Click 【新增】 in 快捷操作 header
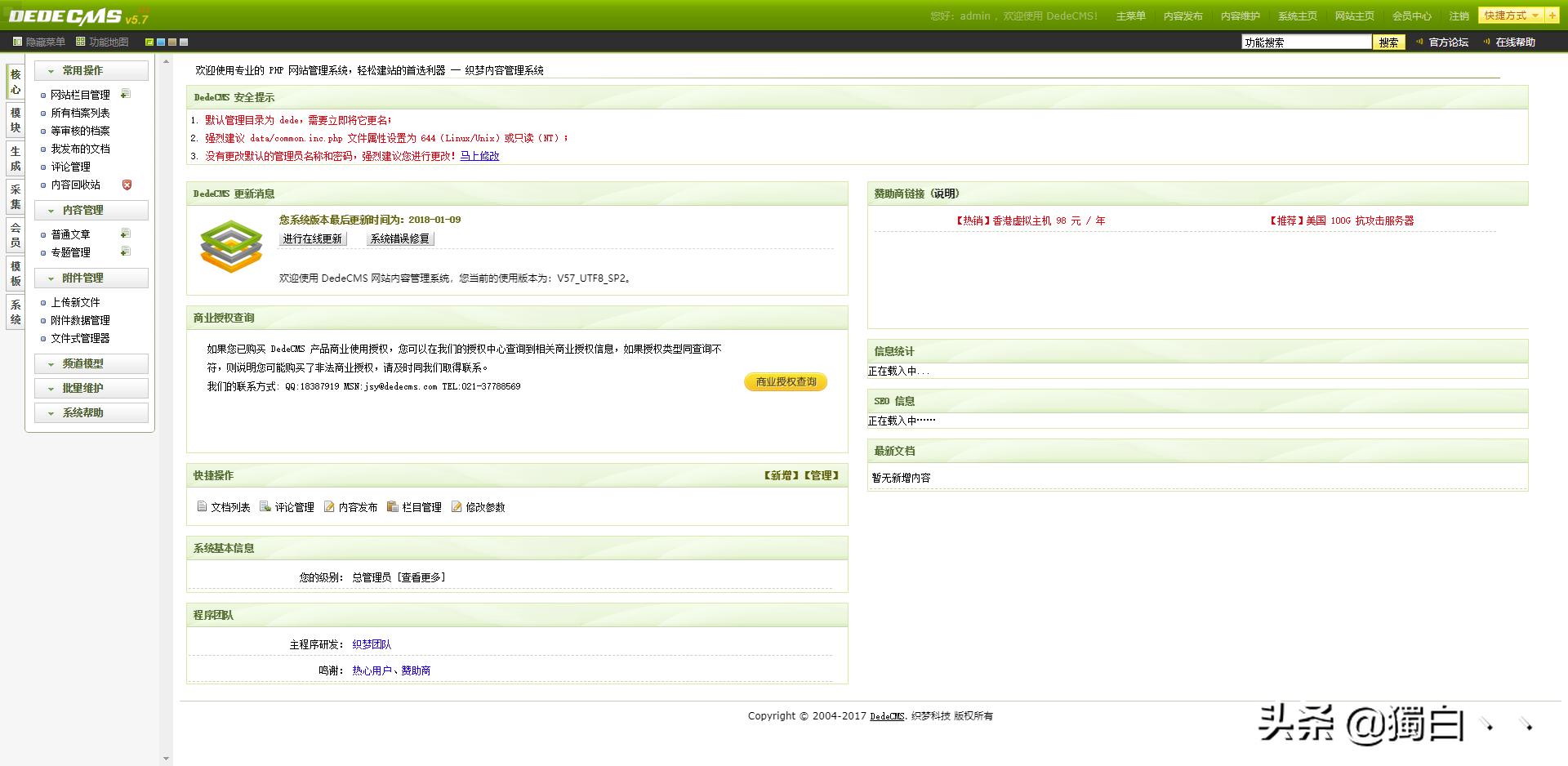1568x766 pixels. (782, 475)
